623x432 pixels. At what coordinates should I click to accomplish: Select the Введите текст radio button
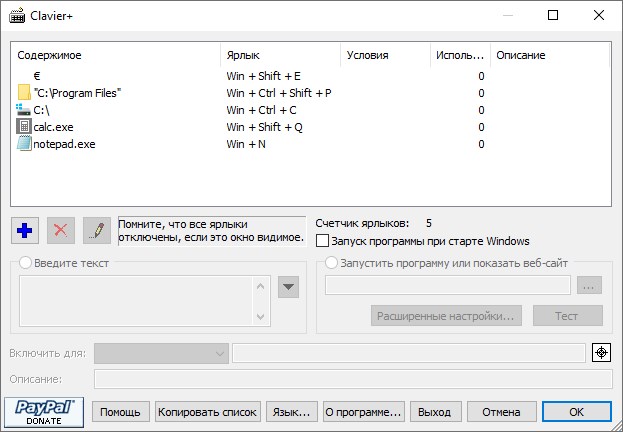(27, 263)
